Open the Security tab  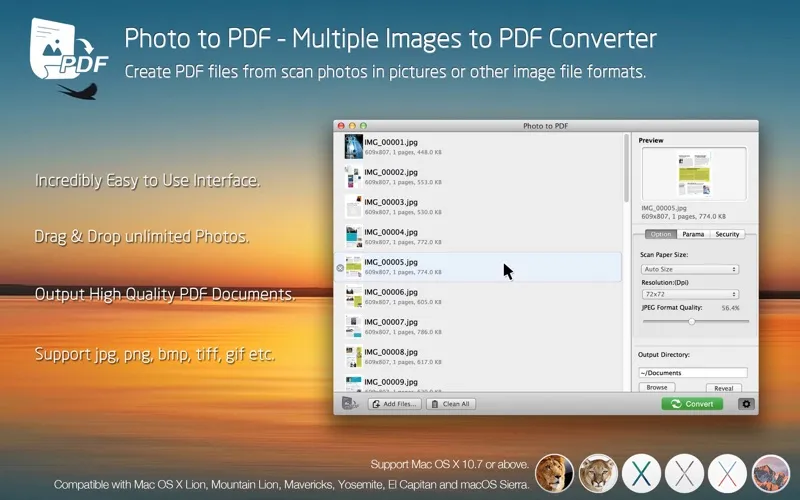click(x=727, y=234)
